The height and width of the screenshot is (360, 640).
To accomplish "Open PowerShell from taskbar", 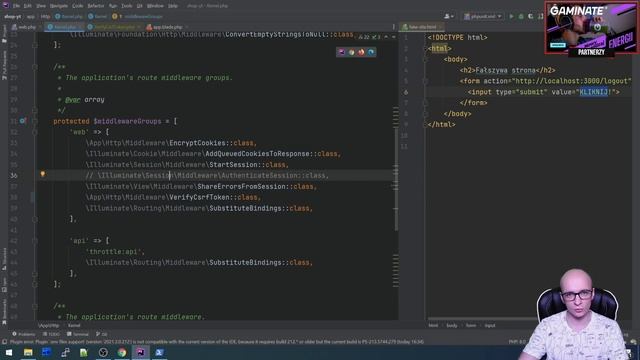I will (x=159, y=352).
